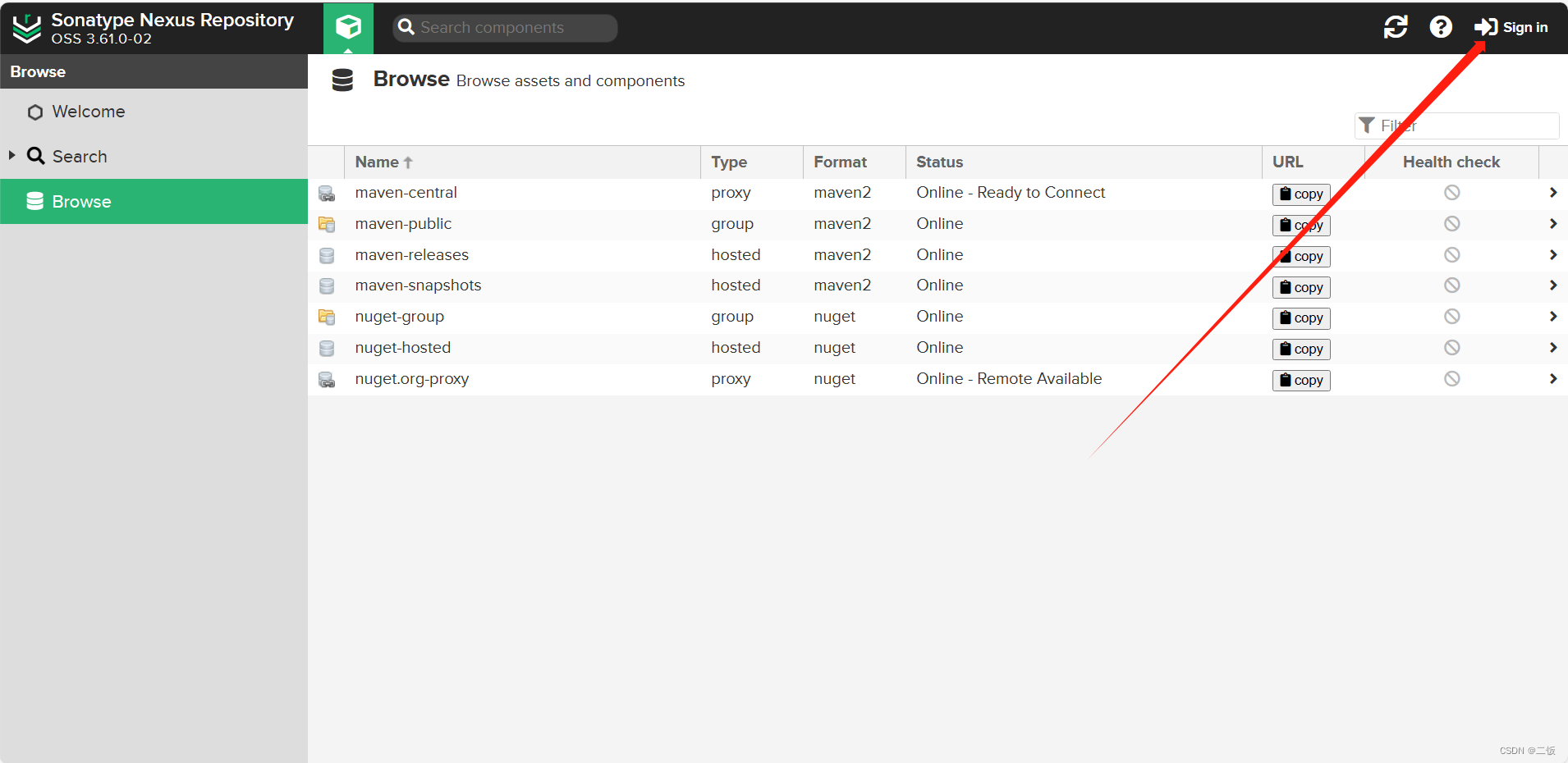Viewport: 1568px width, 763px height.
Task: Click the Browse database icon in page title
Action: [342, 80]
